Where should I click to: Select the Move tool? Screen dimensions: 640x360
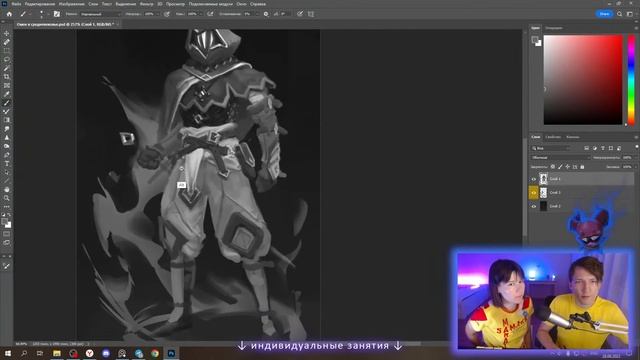tap(7, 33)
